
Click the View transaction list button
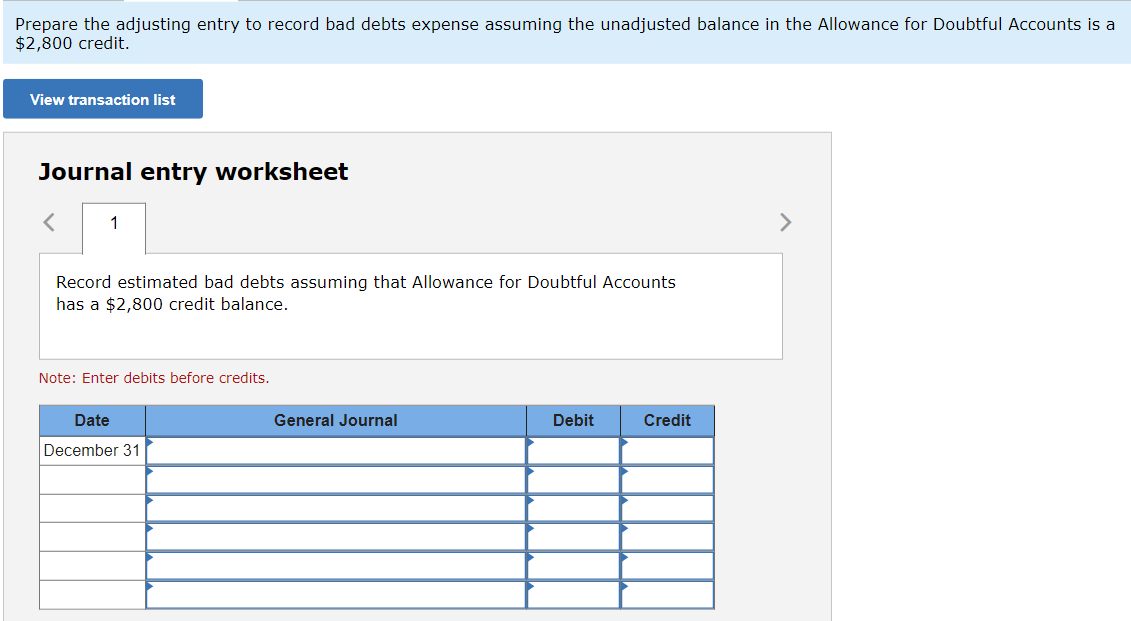click(102, 99)
